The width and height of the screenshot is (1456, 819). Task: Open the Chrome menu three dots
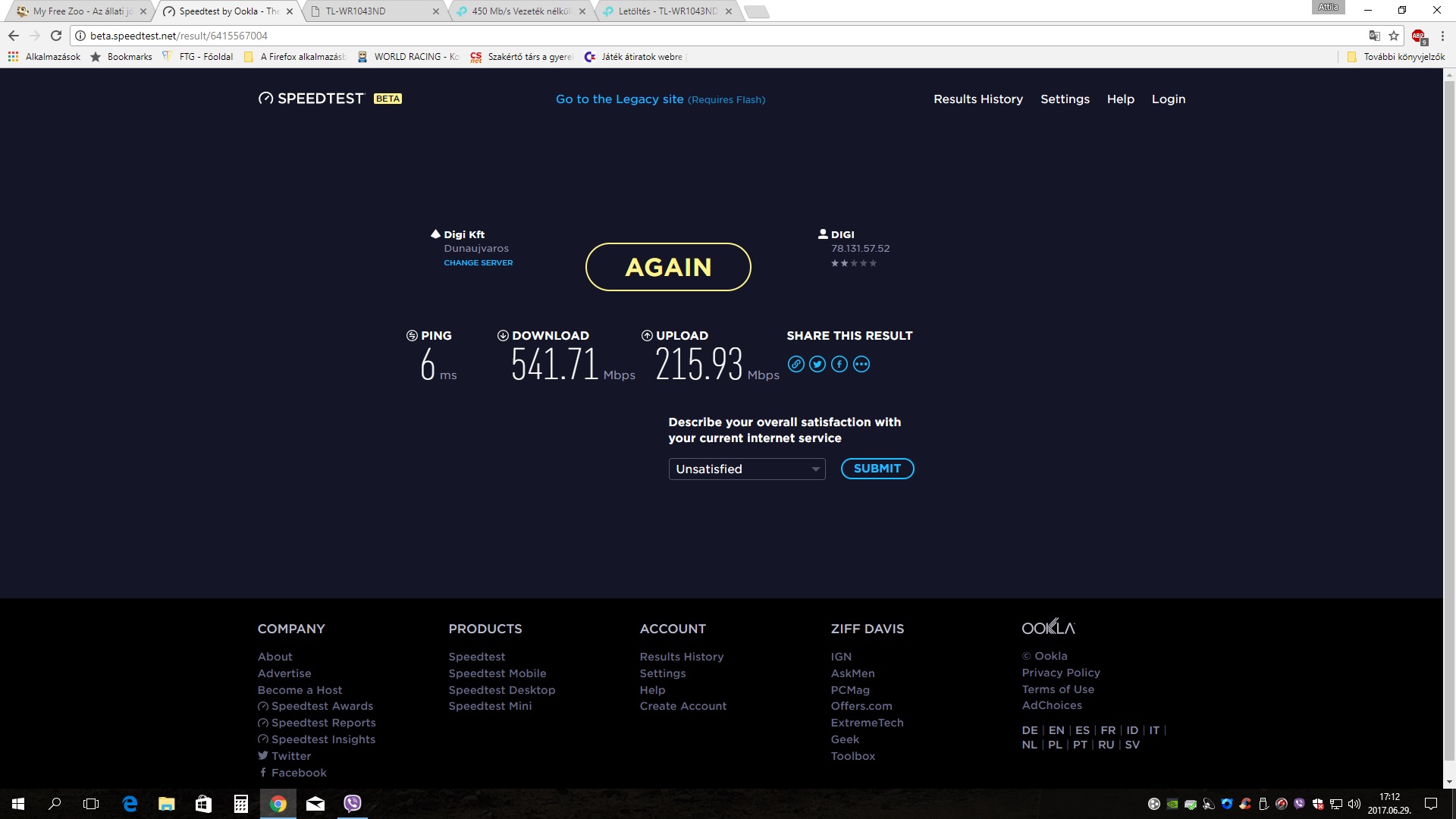click(1442, 36)
